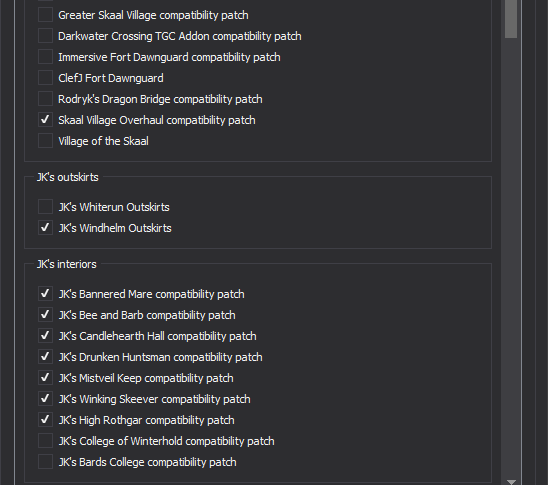The height and width of the screenshot is (485, 548).
Task: Enable the Village of the Skaal option
Action: pyautogui.click(x=45, y=141)
